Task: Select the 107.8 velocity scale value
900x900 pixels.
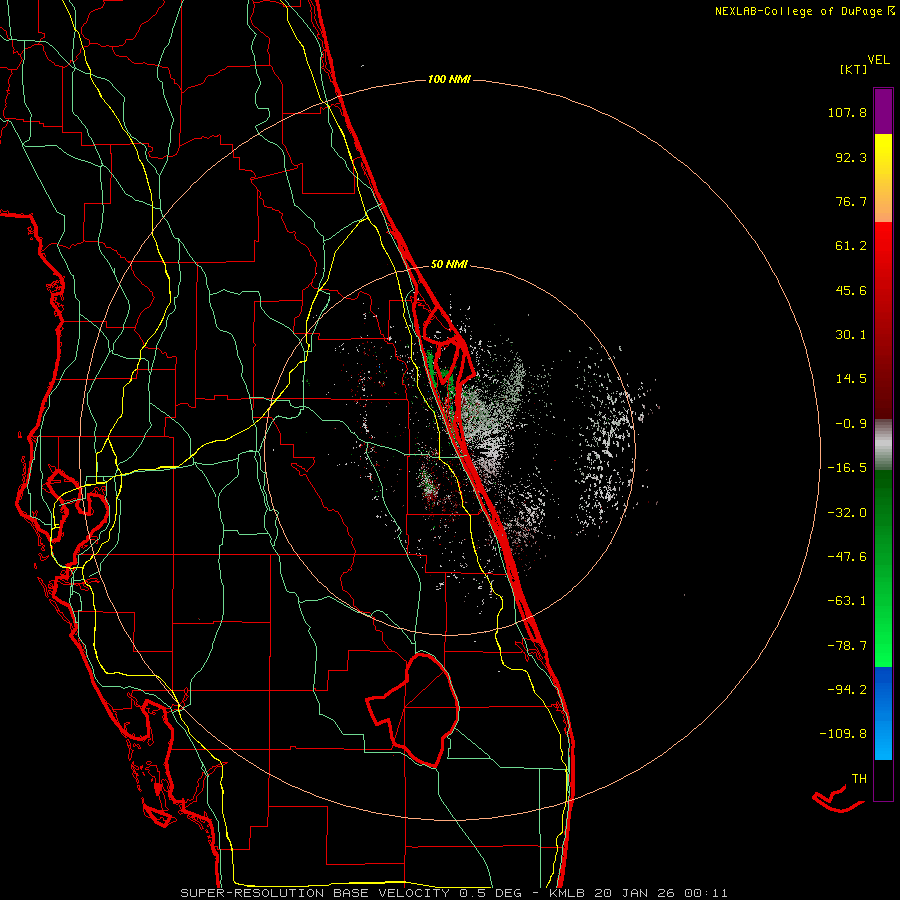Action: click(847, 112)
